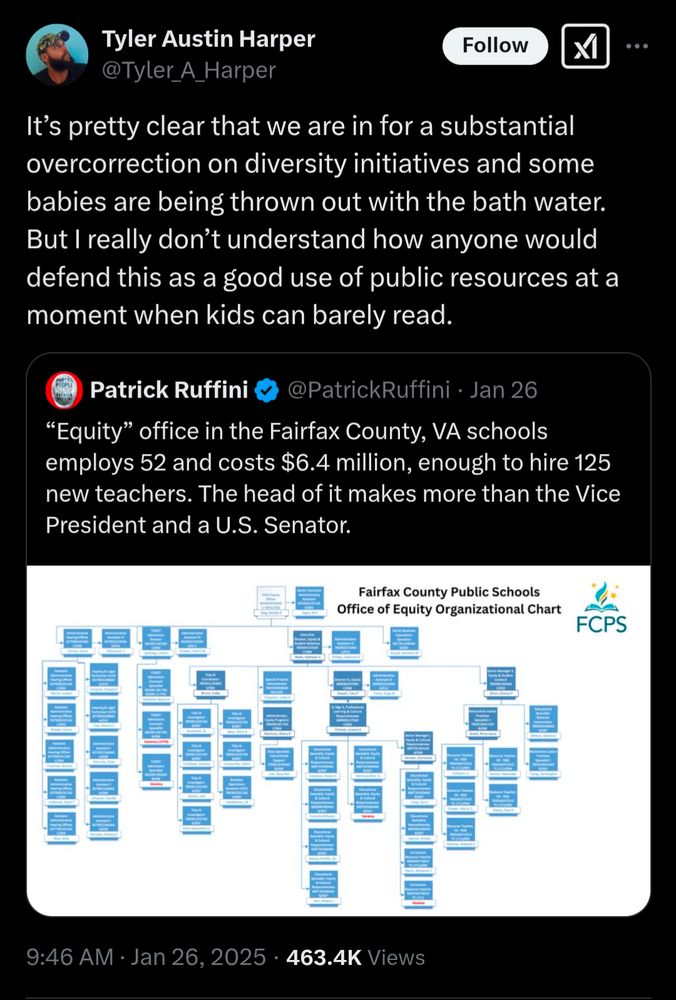Image resolution: width=676 pixels, height=1000 pixels.
Task: Click the blue verified badge beside Patrick Ruffini
Action: coord(267,390)
